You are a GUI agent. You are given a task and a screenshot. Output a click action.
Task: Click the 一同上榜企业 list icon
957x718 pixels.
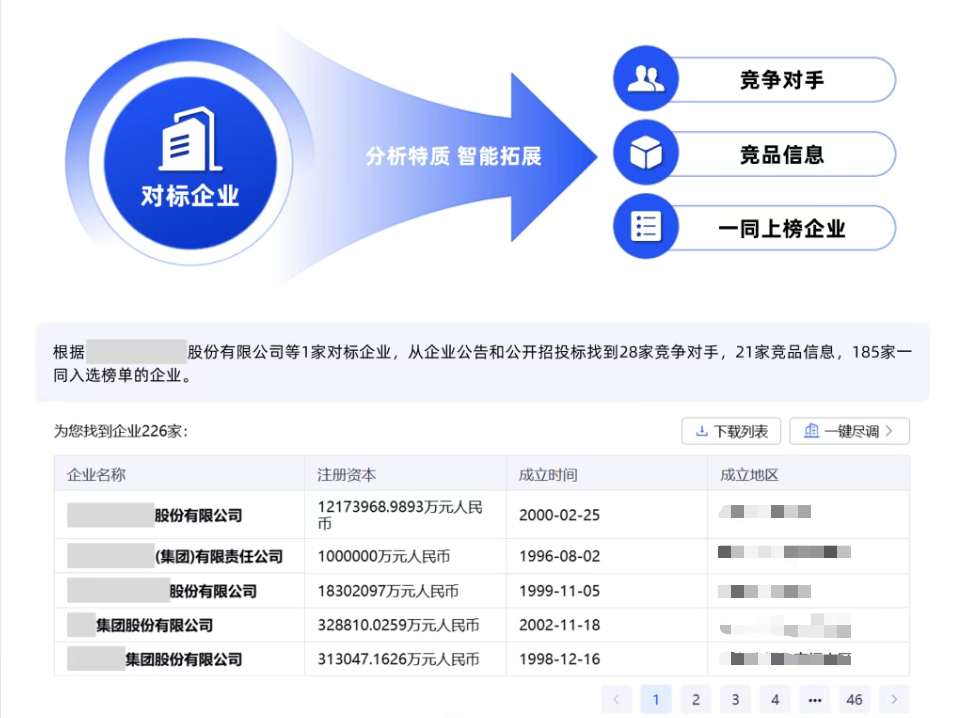point(645,227)
